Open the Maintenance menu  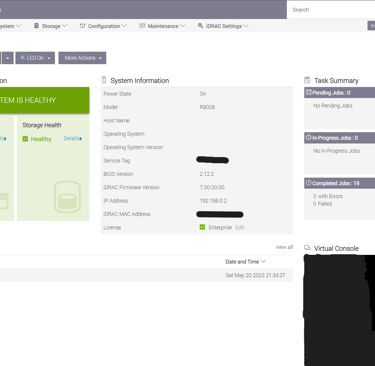tap(162, 26)
